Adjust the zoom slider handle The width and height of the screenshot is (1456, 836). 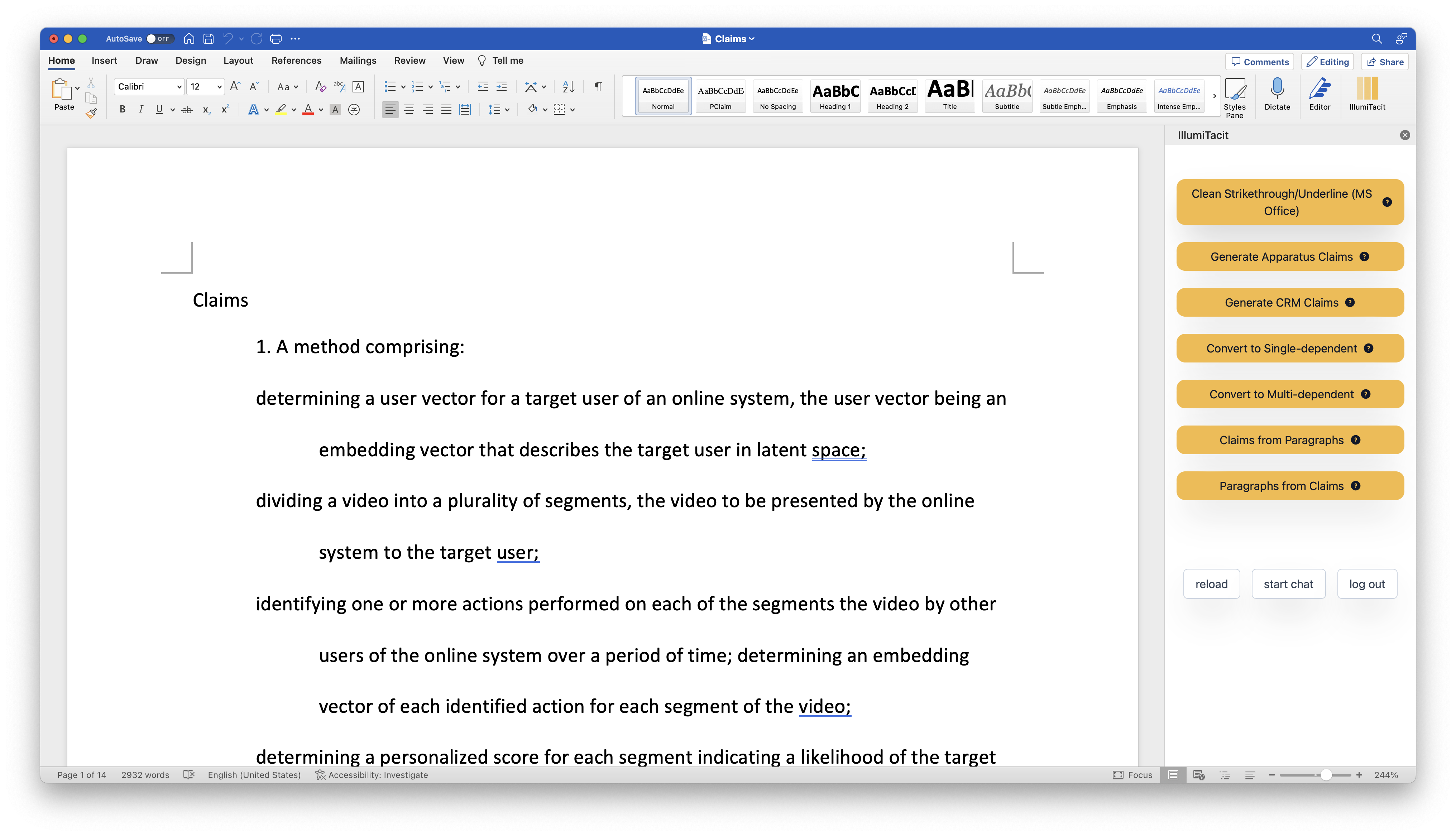(x=1326, y=775)
